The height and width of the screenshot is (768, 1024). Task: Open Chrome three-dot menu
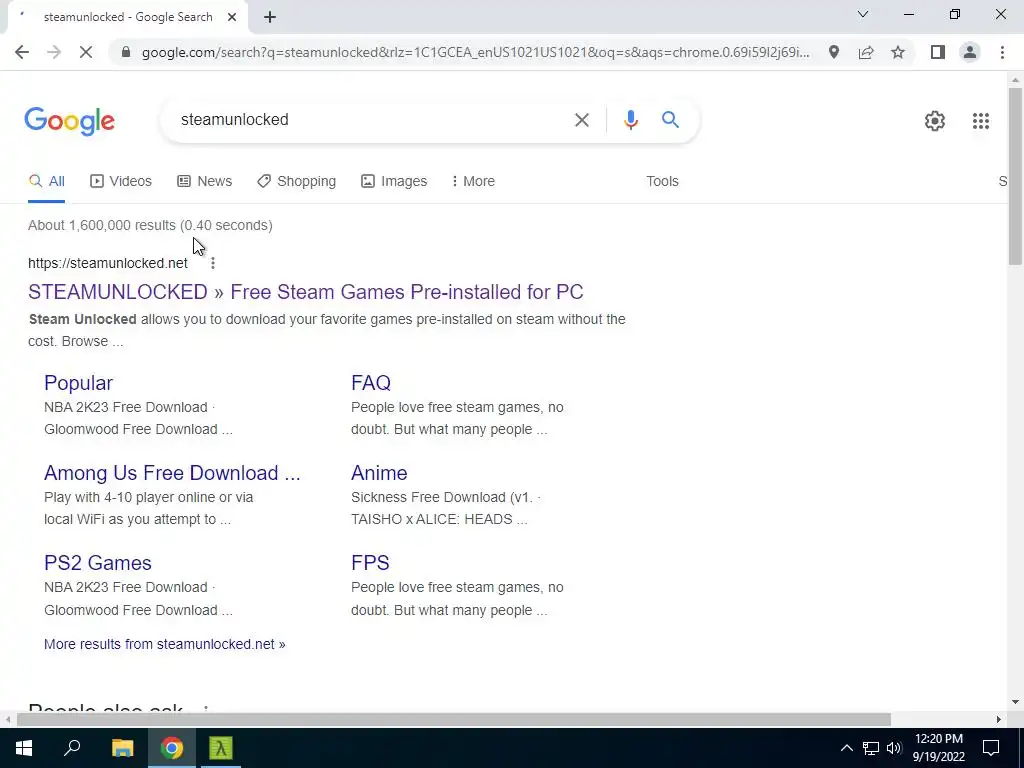tap(1002, 52)
